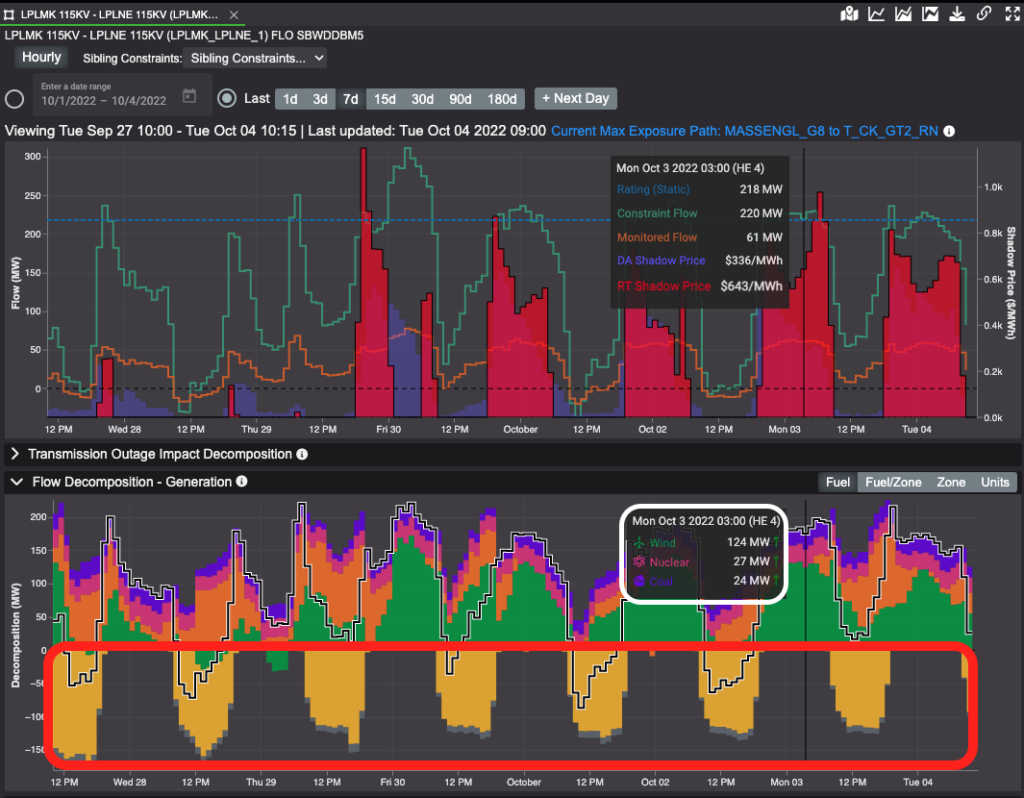This screenshot has height=798, width=1024.
Task: Select the custom date range radio button
Action: pos(15,98)
